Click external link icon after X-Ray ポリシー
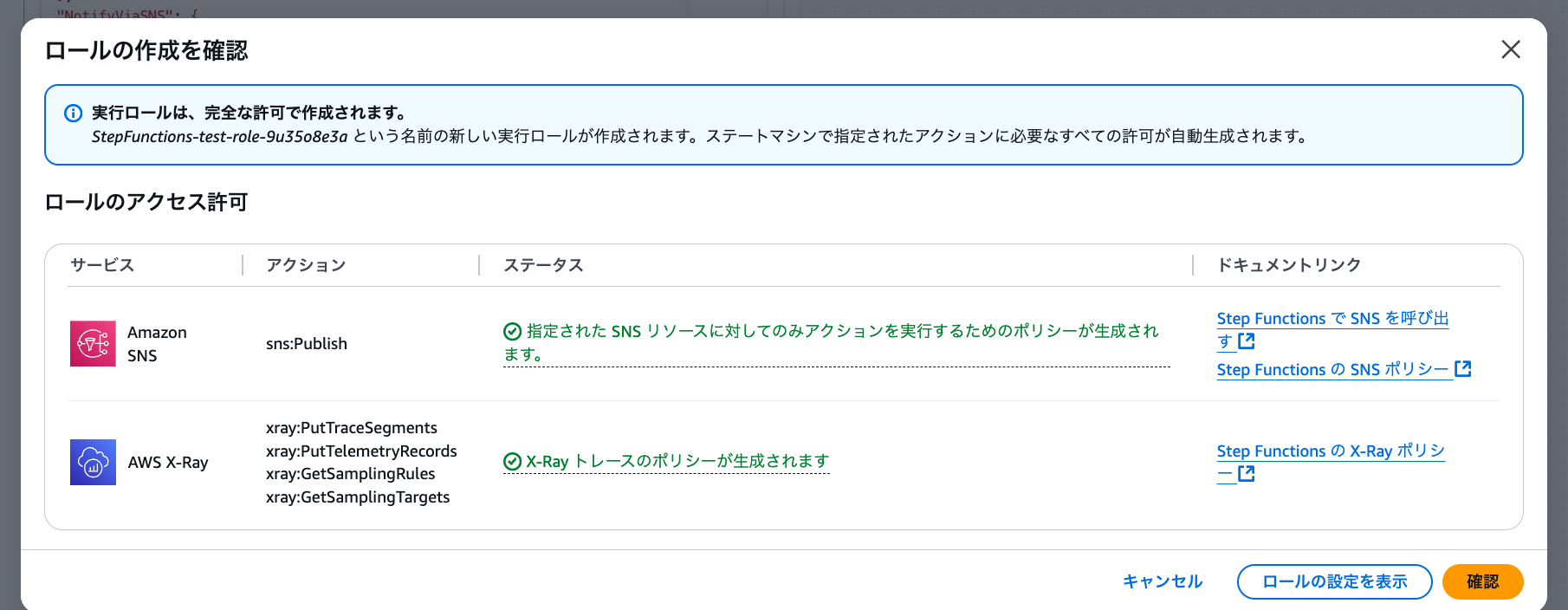Viewport: 1568px width, 610px height. (x=1247, y=474)
